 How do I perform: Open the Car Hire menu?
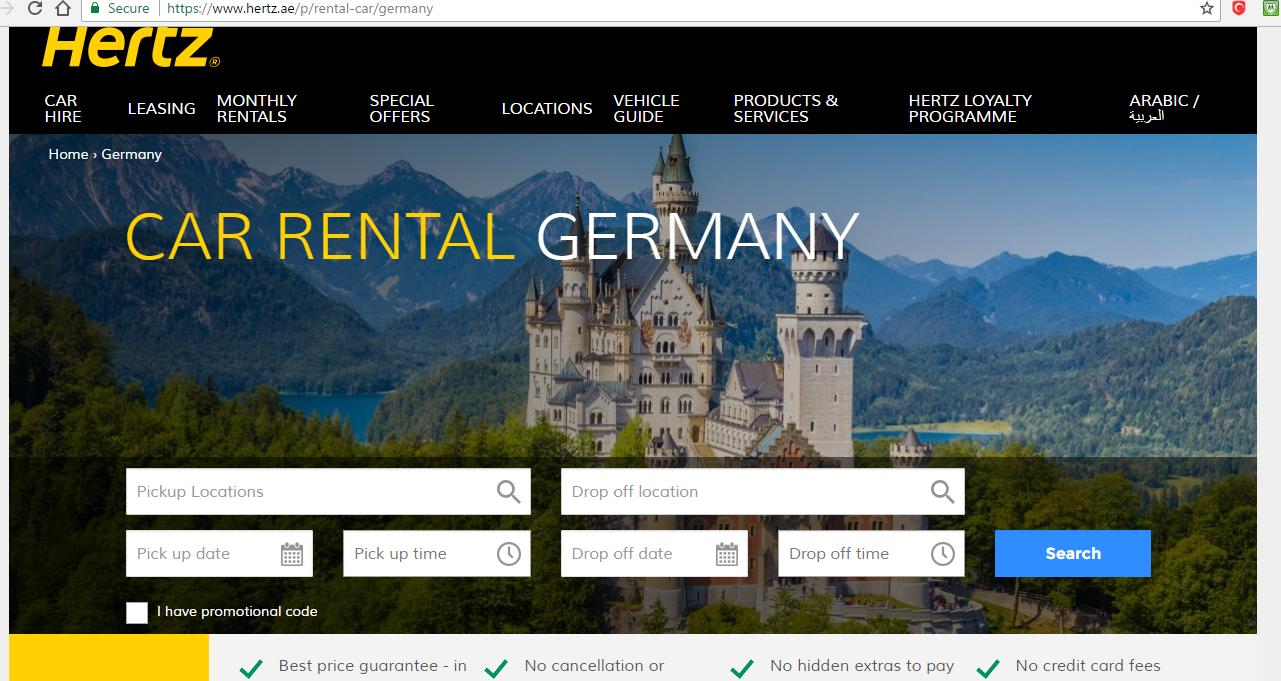click(x=62, y=108)
